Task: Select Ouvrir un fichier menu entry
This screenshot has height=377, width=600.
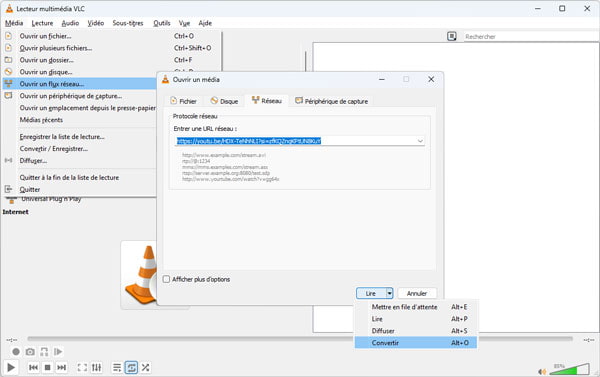Action: pos(112,36)
